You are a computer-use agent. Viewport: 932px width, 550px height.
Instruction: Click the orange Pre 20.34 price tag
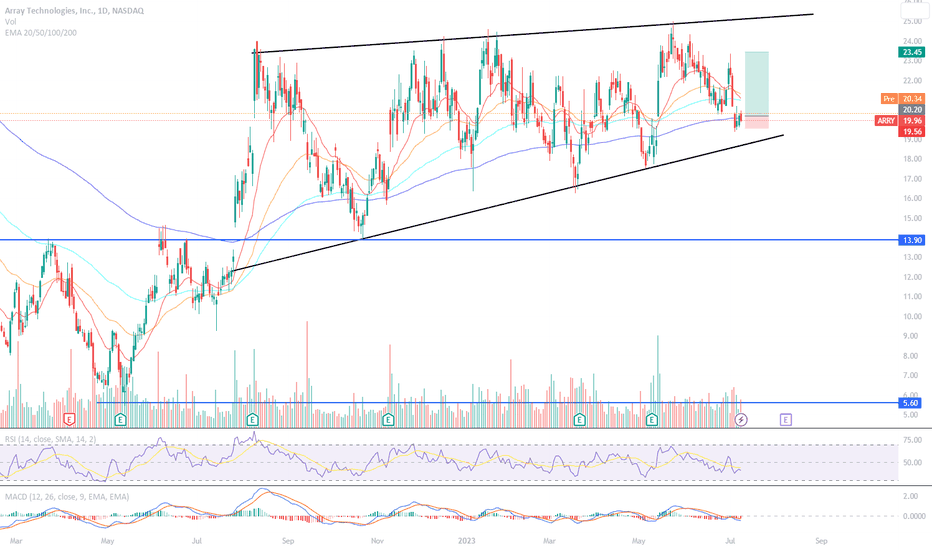903,99
